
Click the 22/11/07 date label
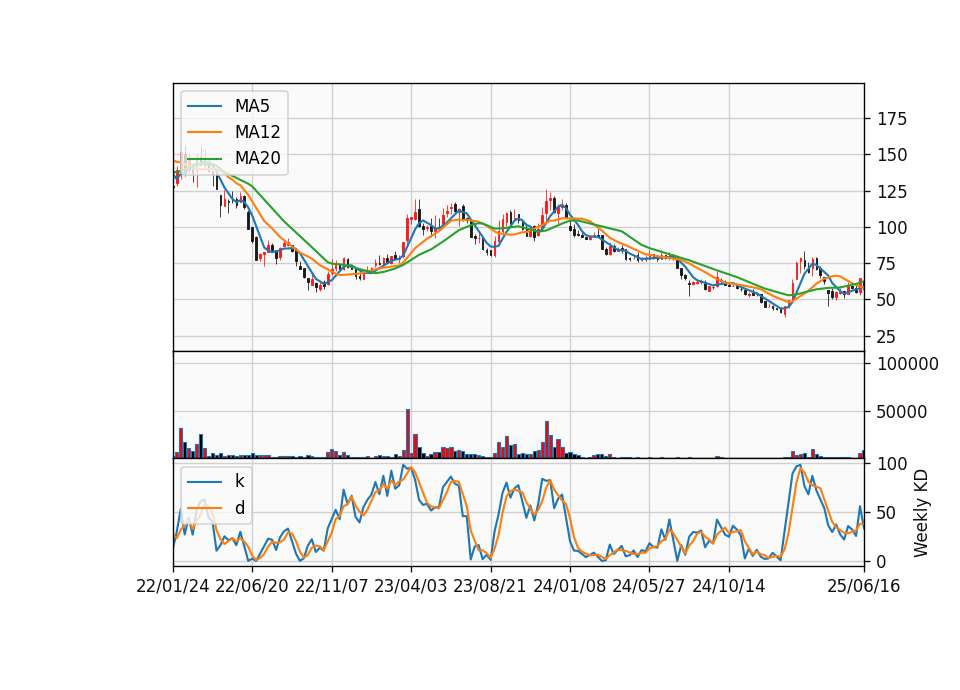click(332, 586)
